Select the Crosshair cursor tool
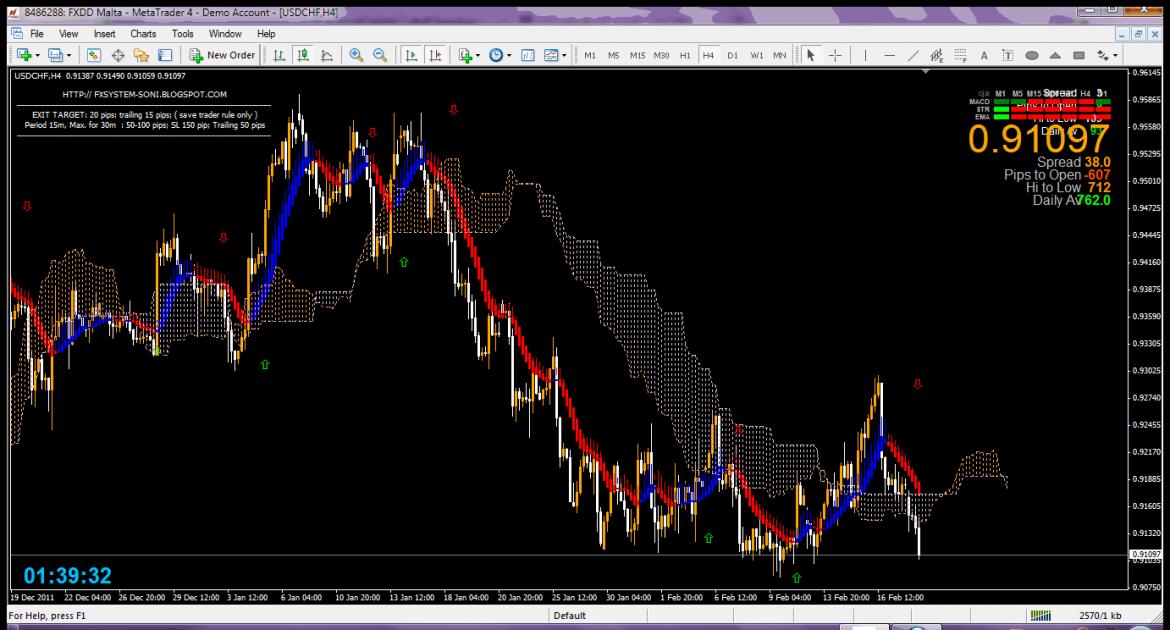Viewport: 1170px width, 630px height. pyautogui.click(x=835, y=55)
